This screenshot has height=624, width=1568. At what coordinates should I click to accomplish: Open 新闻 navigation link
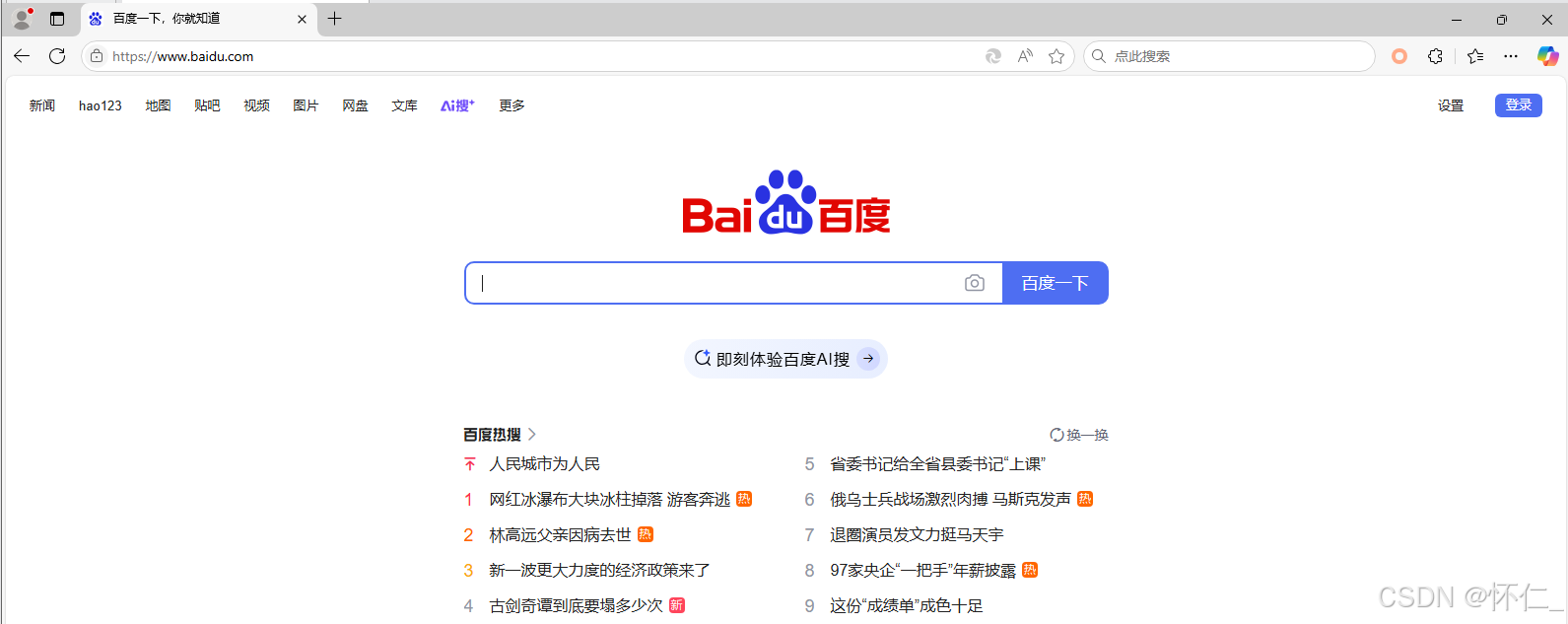[x=42, y=105]
